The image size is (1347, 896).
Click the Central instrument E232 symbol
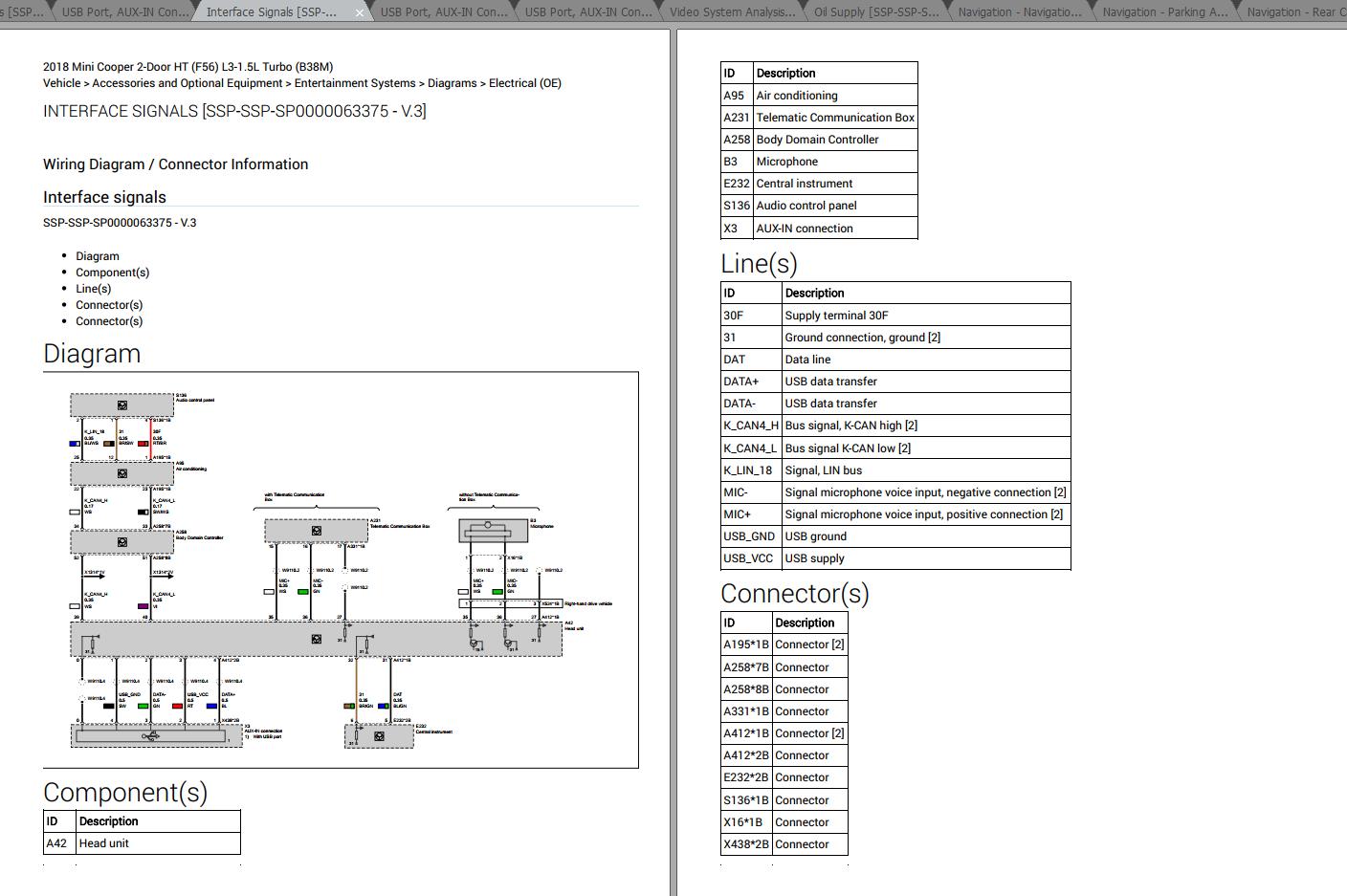tap(379, 736)
